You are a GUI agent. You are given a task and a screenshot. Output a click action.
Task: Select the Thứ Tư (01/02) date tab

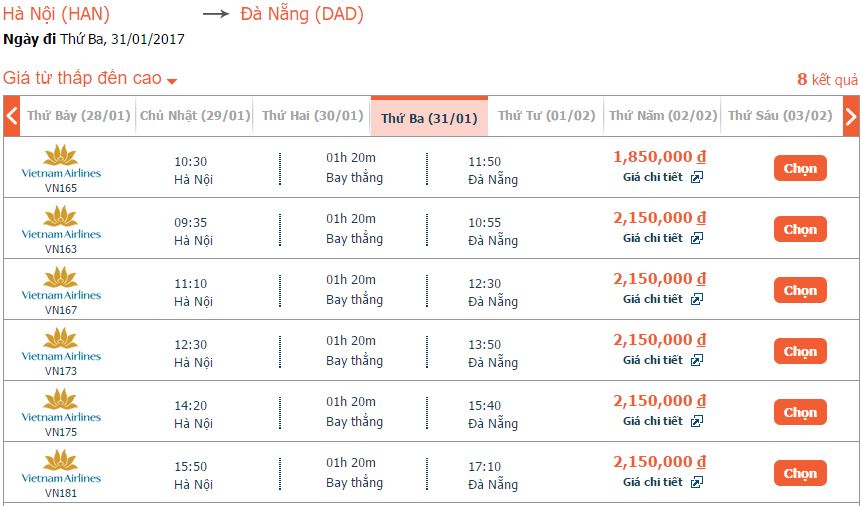[x=547, y=116]
